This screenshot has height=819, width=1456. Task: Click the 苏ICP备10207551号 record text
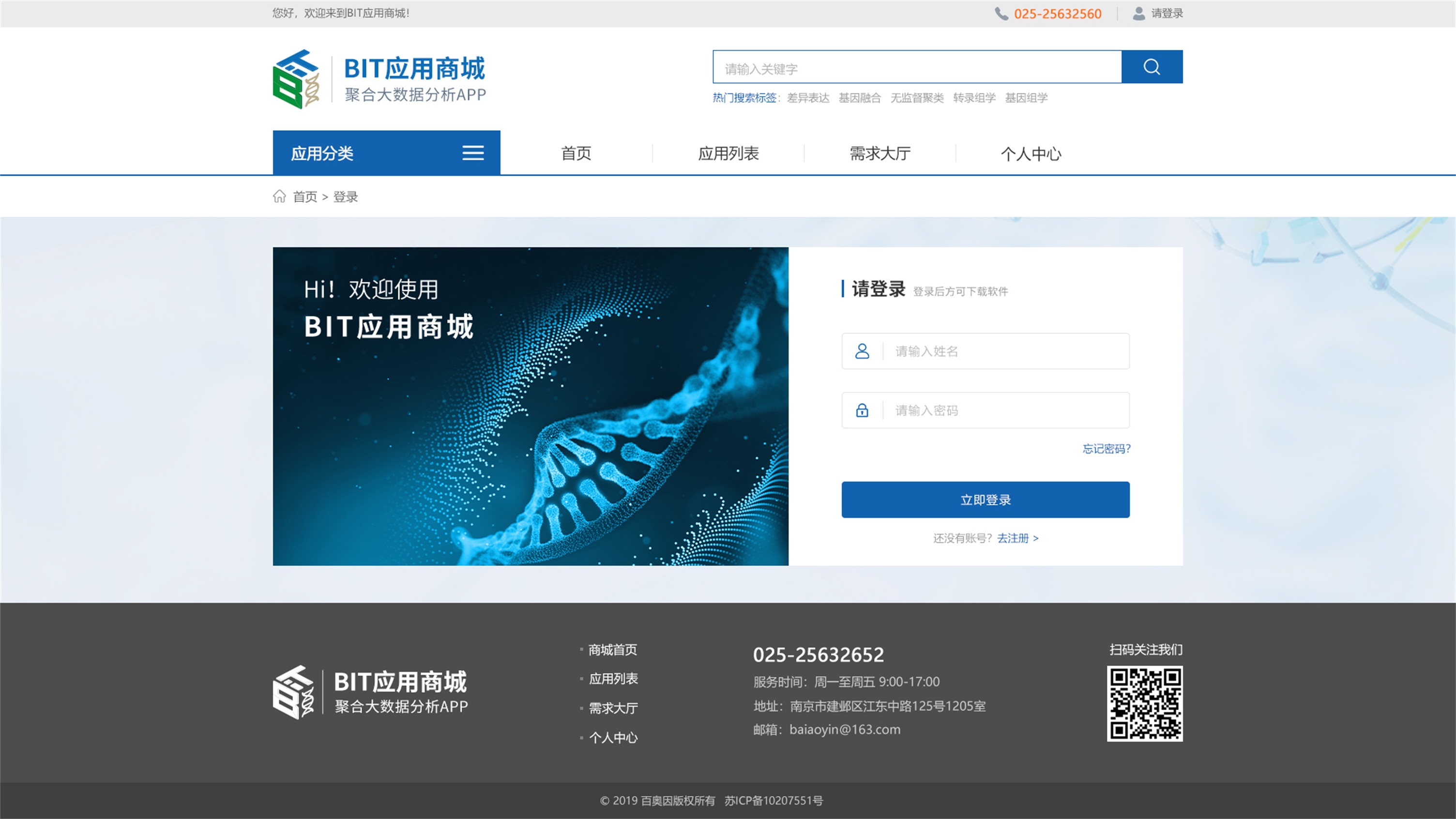pyautogui.click(x=773, y=800)
